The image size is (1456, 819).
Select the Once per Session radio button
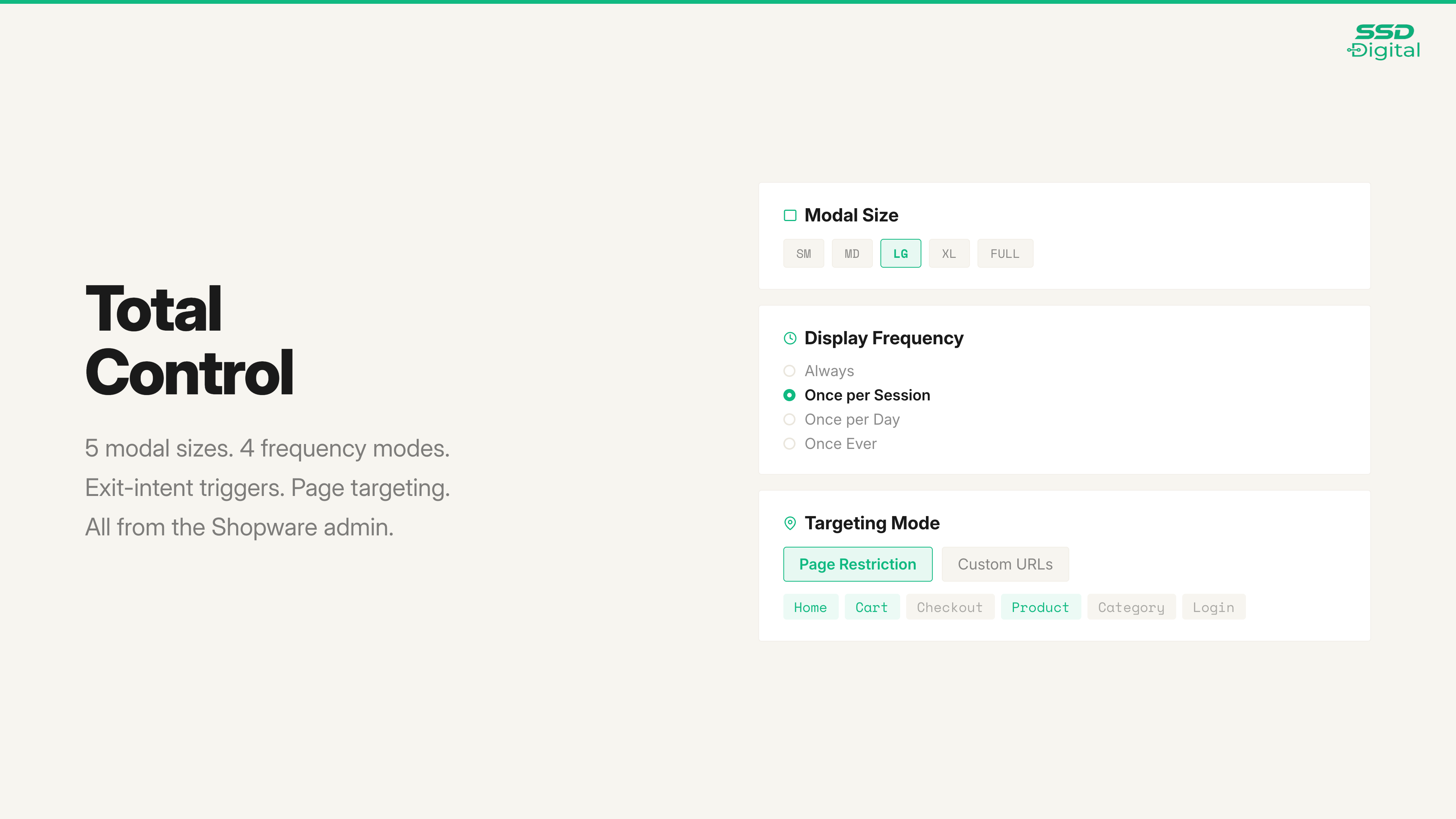point(789,395)
